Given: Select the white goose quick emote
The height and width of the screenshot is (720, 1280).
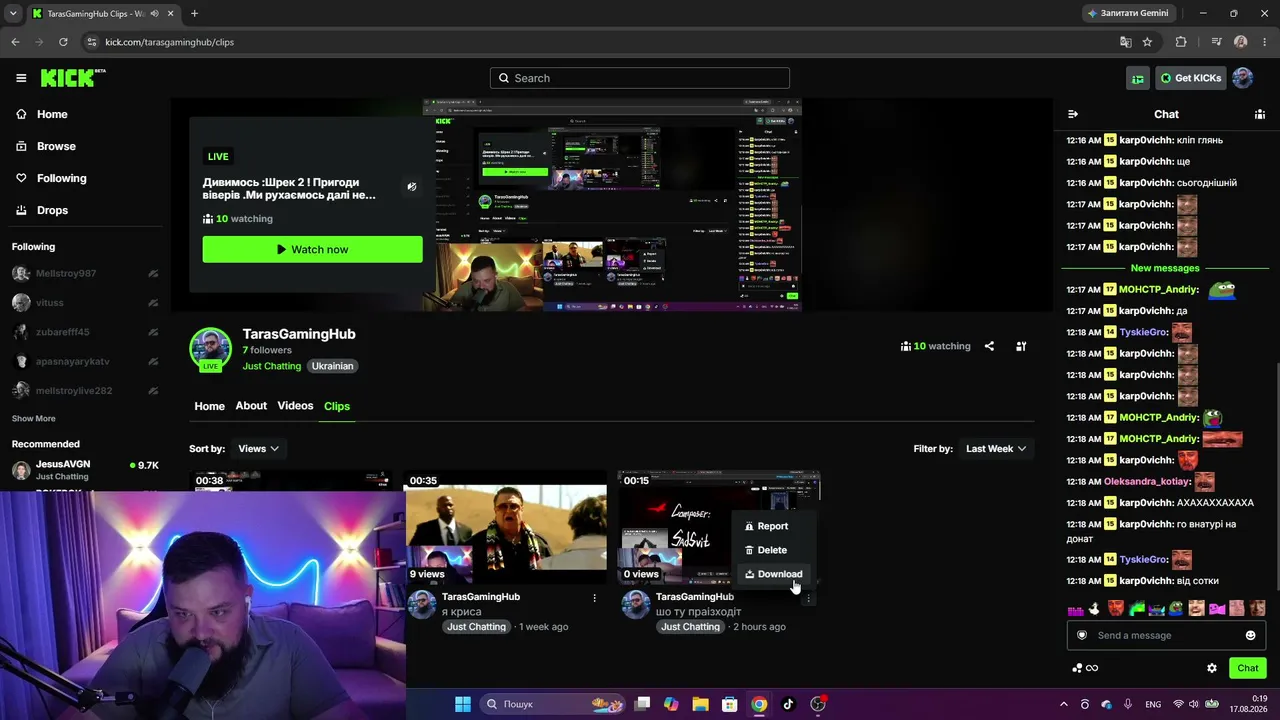Looking at the screenshot, I should 1095,608.
